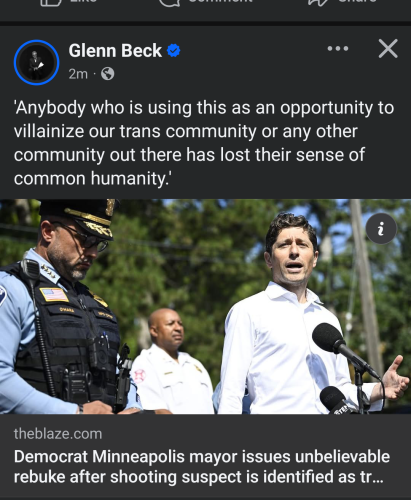Hide this post with the X icon

[388, 49]
